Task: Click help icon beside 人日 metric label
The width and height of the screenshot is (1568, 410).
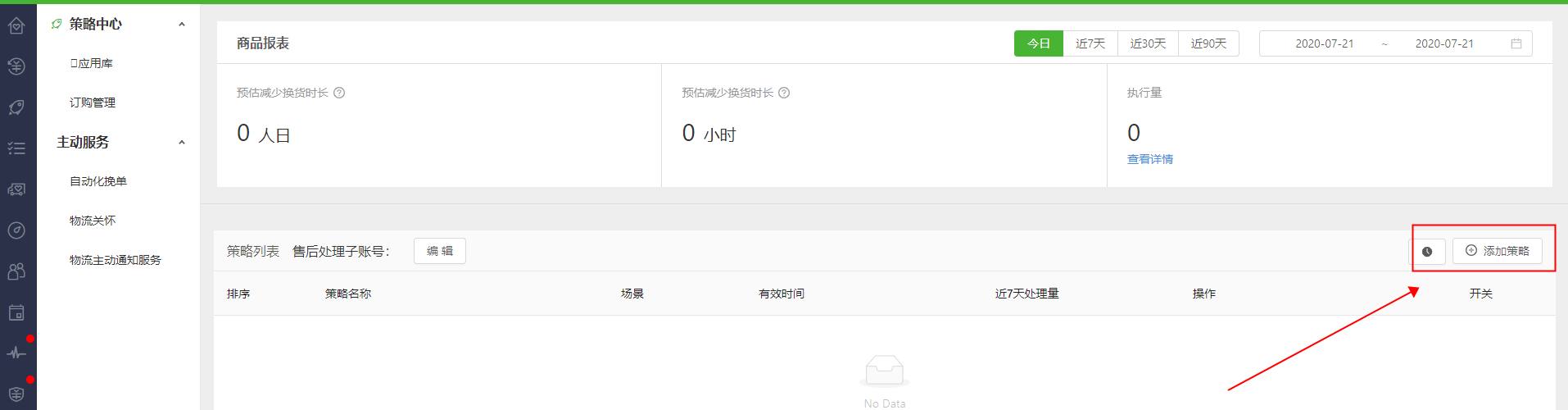Action: point(339,93)
